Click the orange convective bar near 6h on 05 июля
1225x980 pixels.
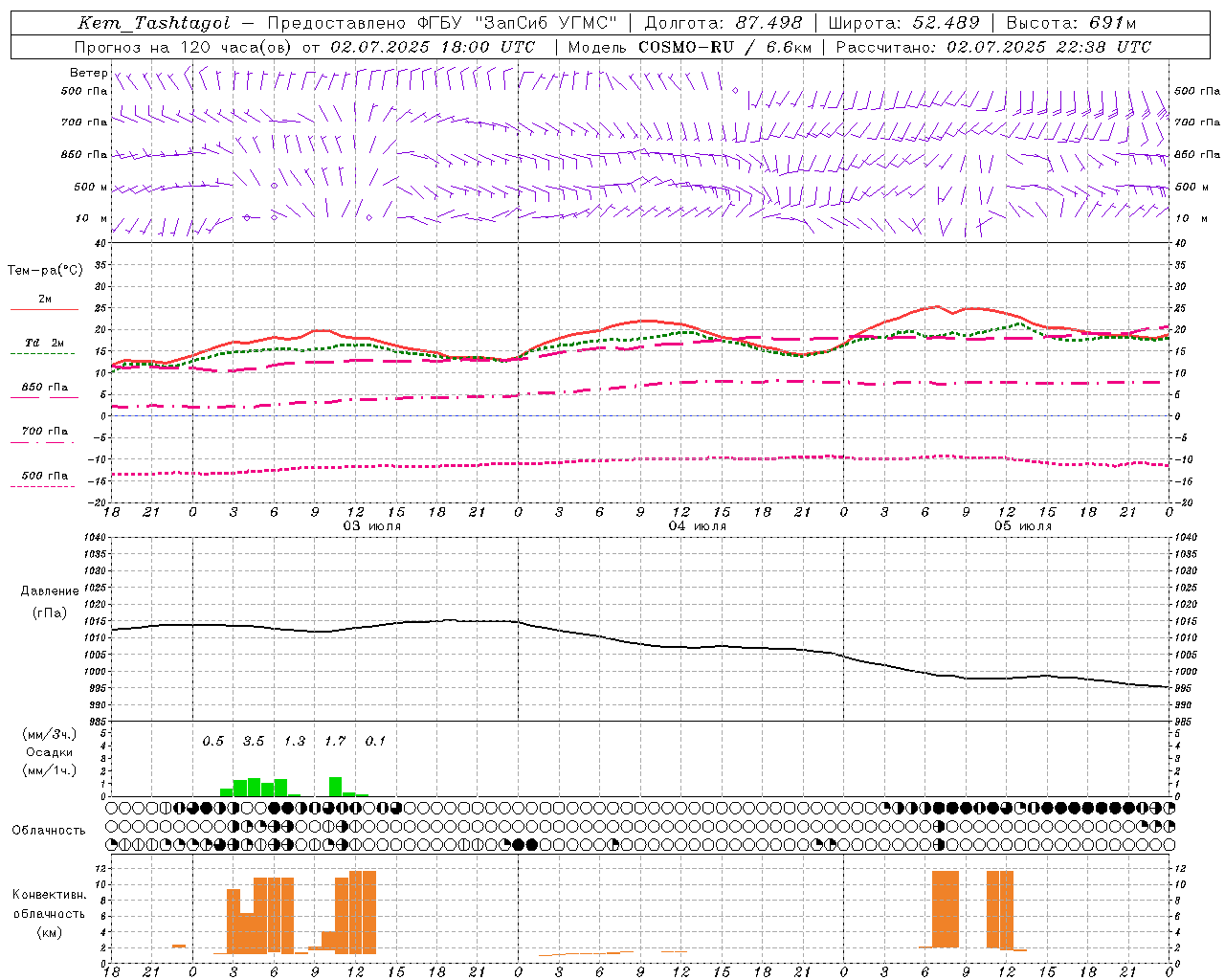pyautogui.click(x=946, y=909)
